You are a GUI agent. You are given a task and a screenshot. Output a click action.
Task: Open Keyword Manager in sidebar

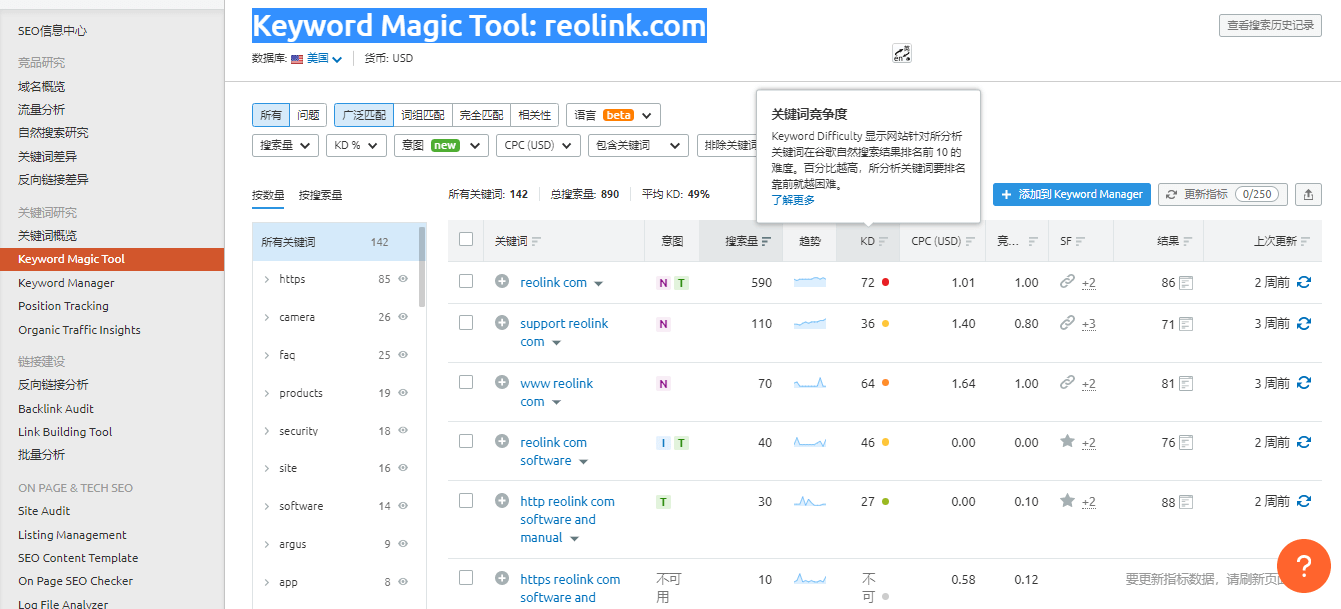click(66, 283)
